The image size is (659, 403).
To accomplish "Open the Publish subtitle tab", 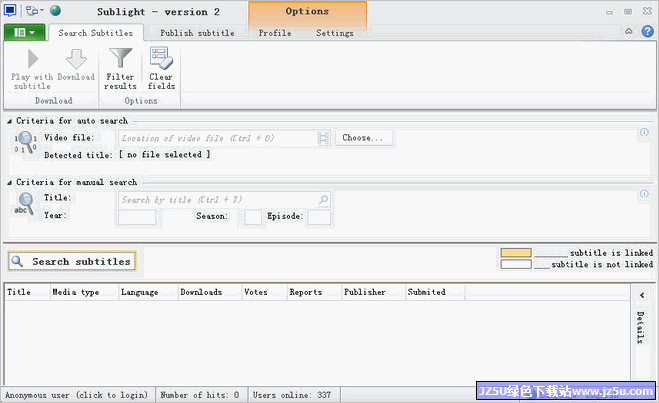I will pyautogui.click(x=197, y=33).
